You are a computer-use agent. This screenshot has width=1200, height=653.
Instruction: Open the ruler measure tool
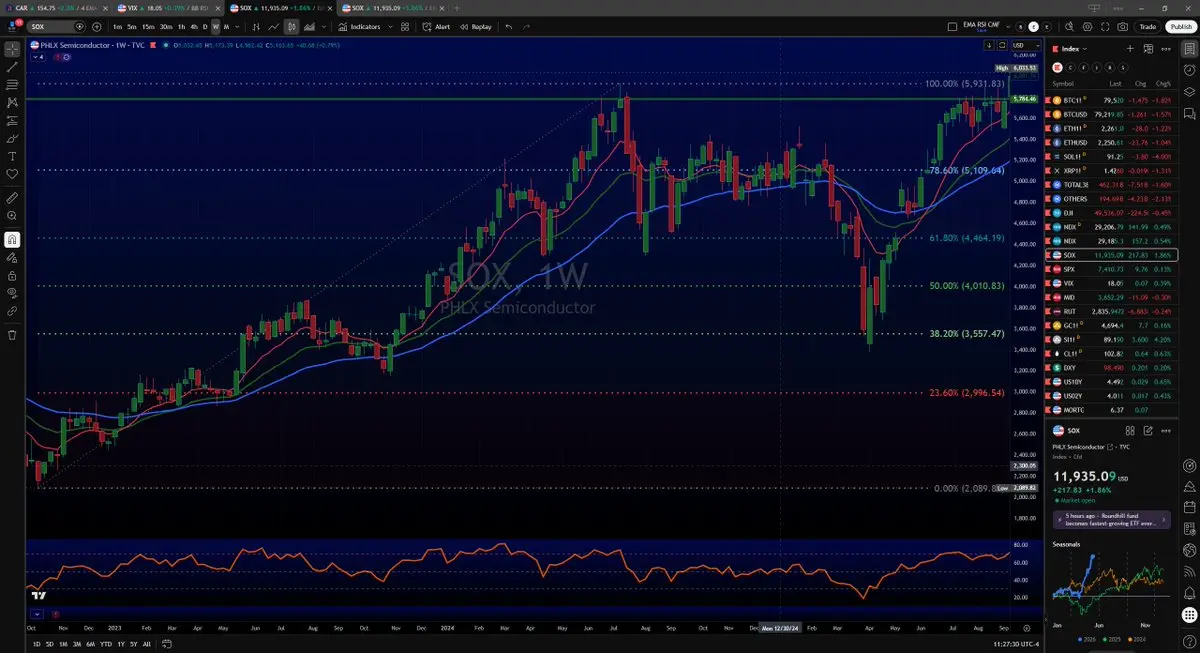12,197
